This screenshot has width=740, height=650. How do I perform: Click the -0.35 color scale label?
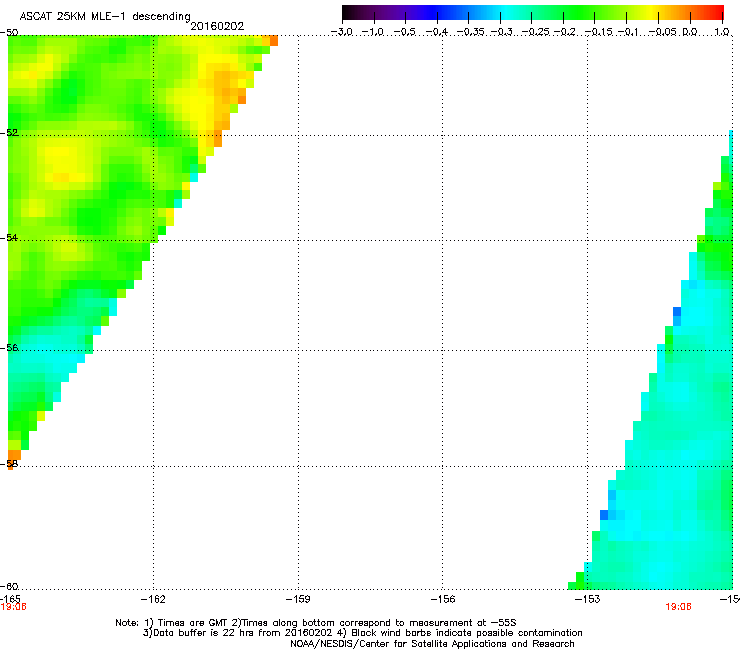coord(471,32)
